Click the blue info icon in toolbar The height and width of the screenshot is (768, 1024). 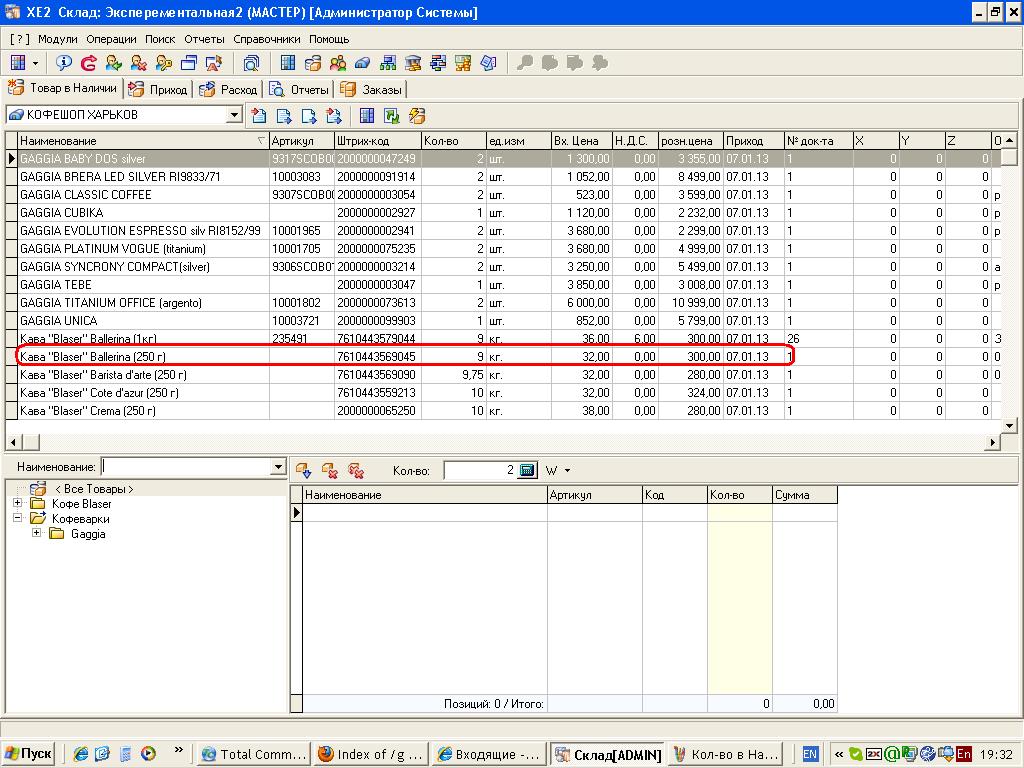pos(64,63)
